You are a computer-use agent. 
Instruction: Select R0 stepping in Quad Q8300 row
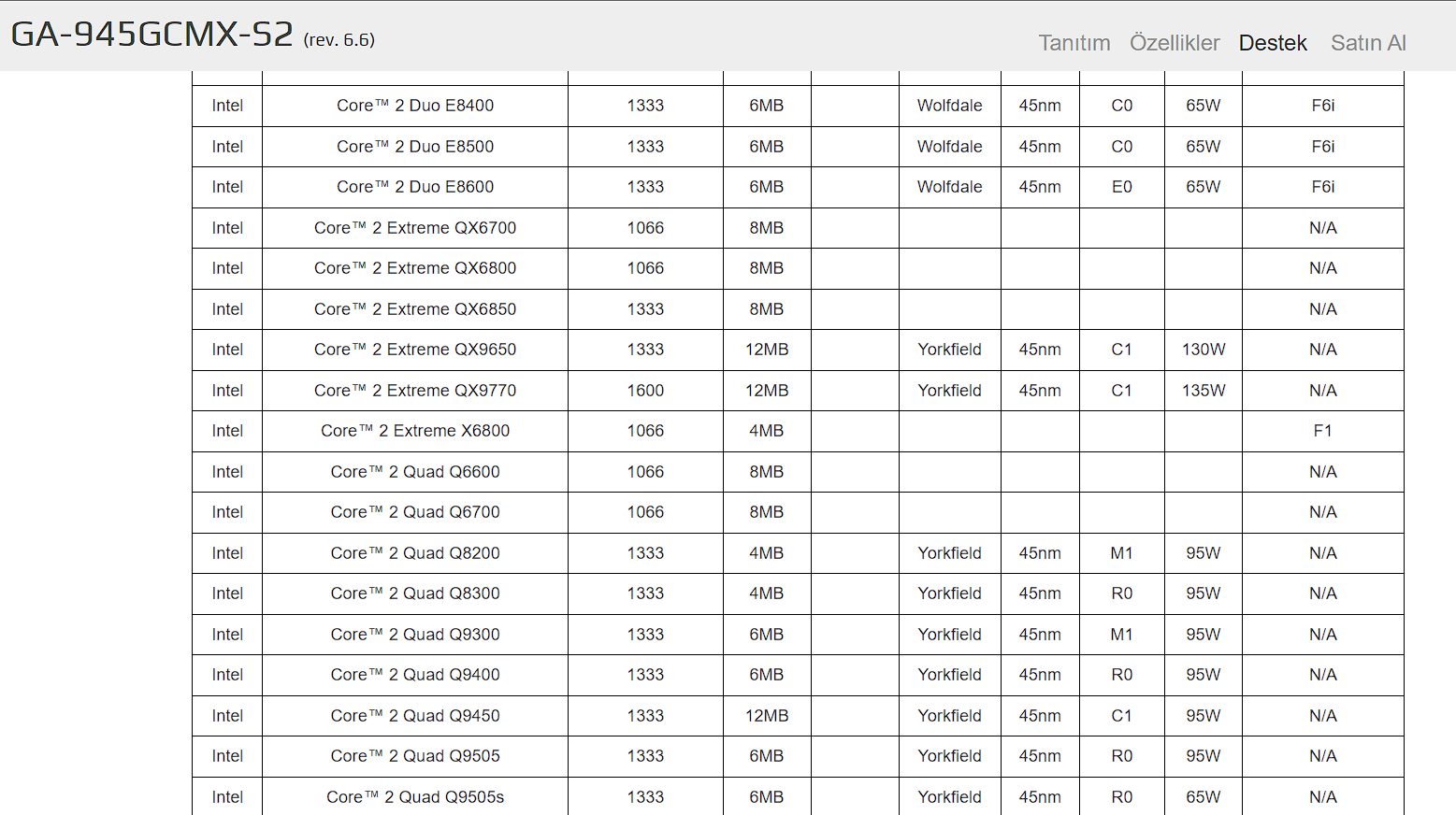(1122, 593)
